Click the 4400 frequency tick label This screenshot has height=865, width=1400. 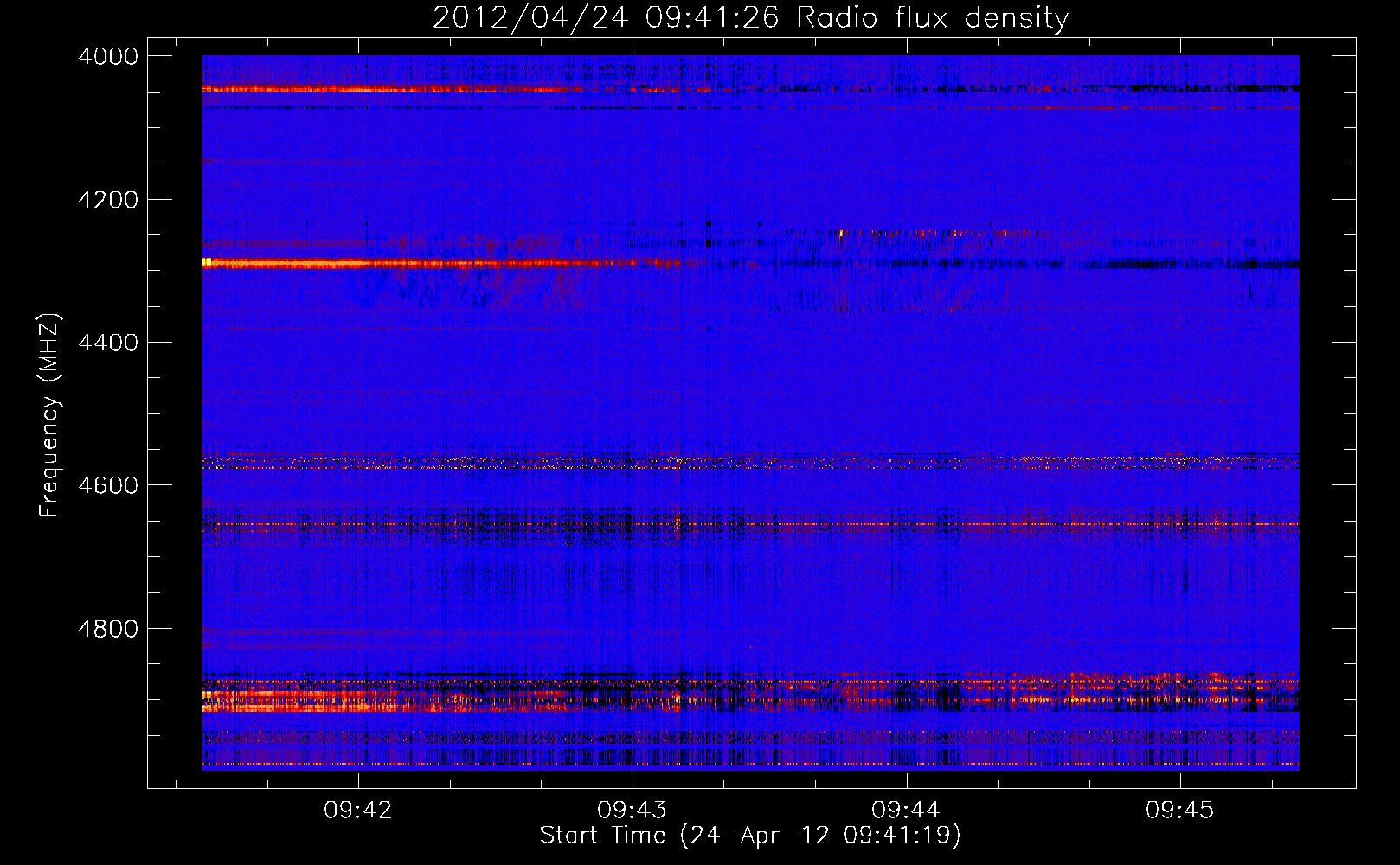pos(108,343)
